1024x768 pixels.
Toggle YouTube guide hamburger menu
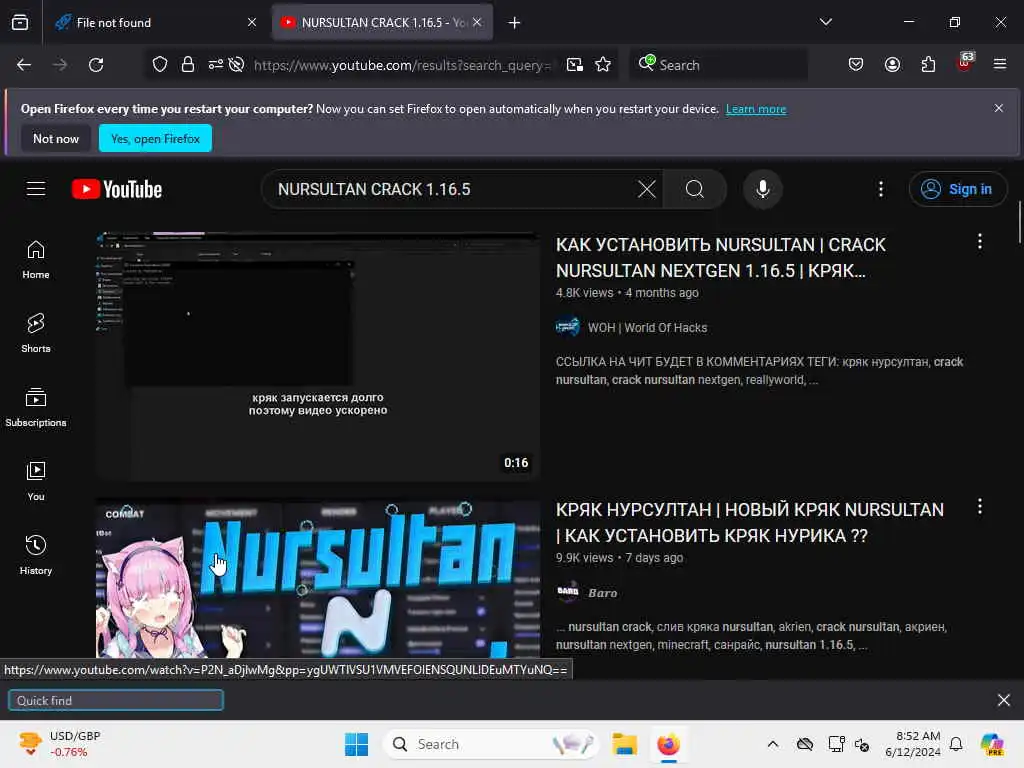(36, 189)
